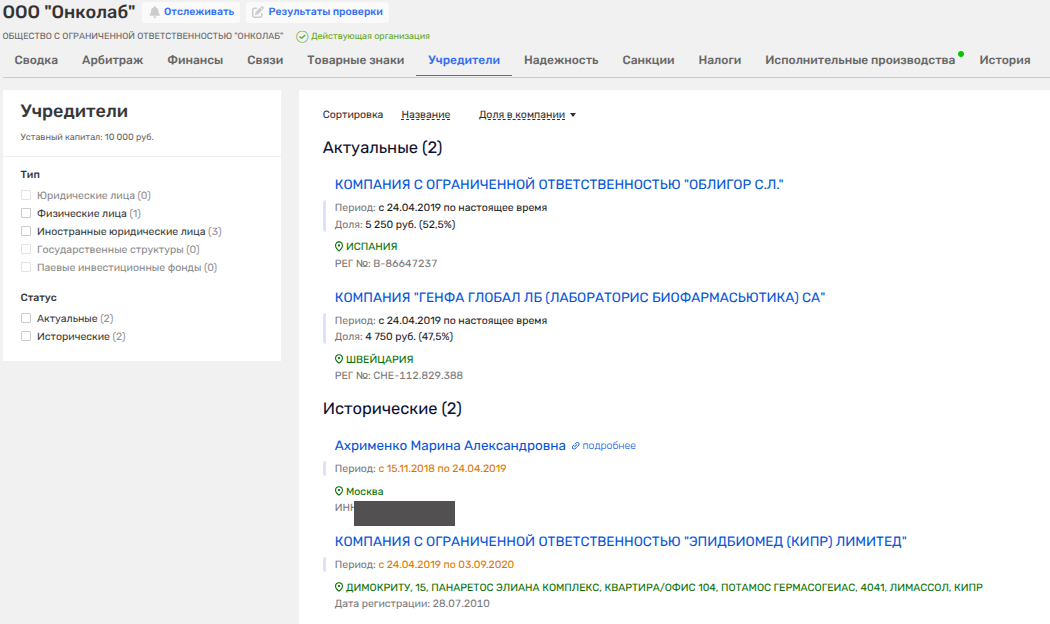Screen dimensions: 1050x624
Task: Click the ШВЕЙЦАРИЯ country text
Action: [x=380, y=359]
